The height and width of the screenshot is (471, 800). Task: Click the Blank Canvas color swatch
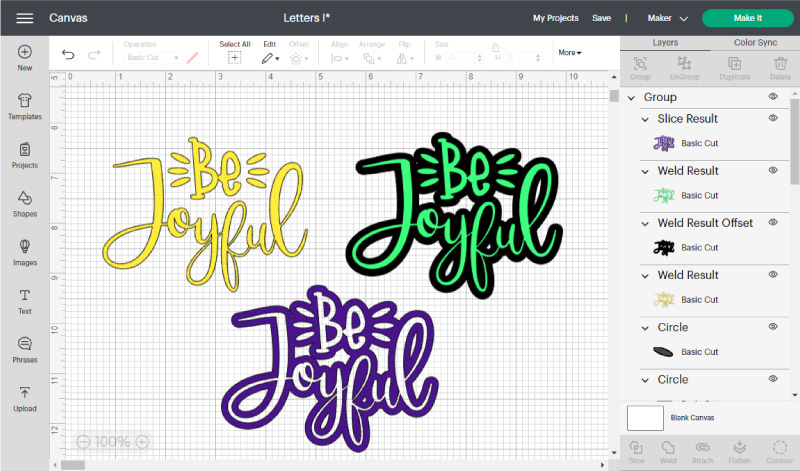pyautogui.click(x=645, y=417)
